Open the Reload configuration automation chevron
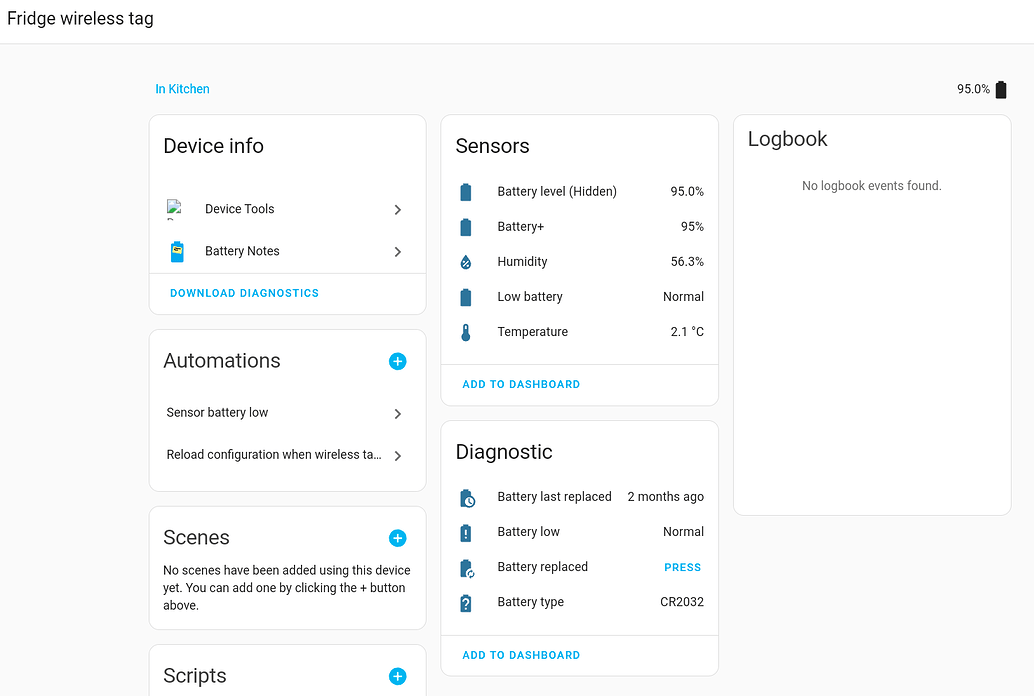Viewport: 1034px width, 696px height. (x=398, y=456)
